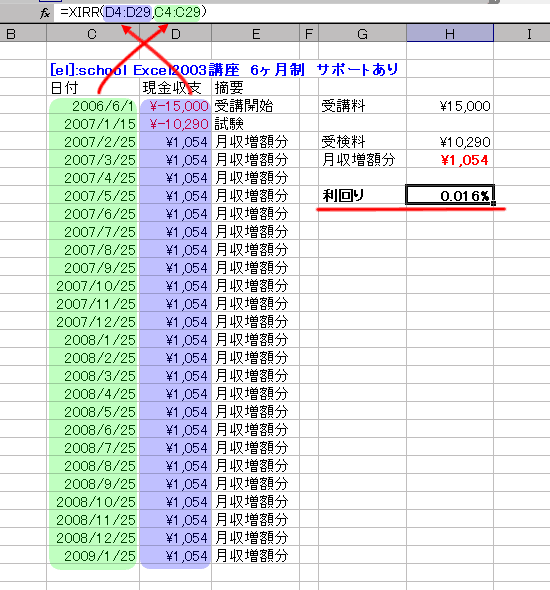Viewport: 550px width, 590px height.
Task: Select date cell 2008/9/25
Action: pos(93,484)
